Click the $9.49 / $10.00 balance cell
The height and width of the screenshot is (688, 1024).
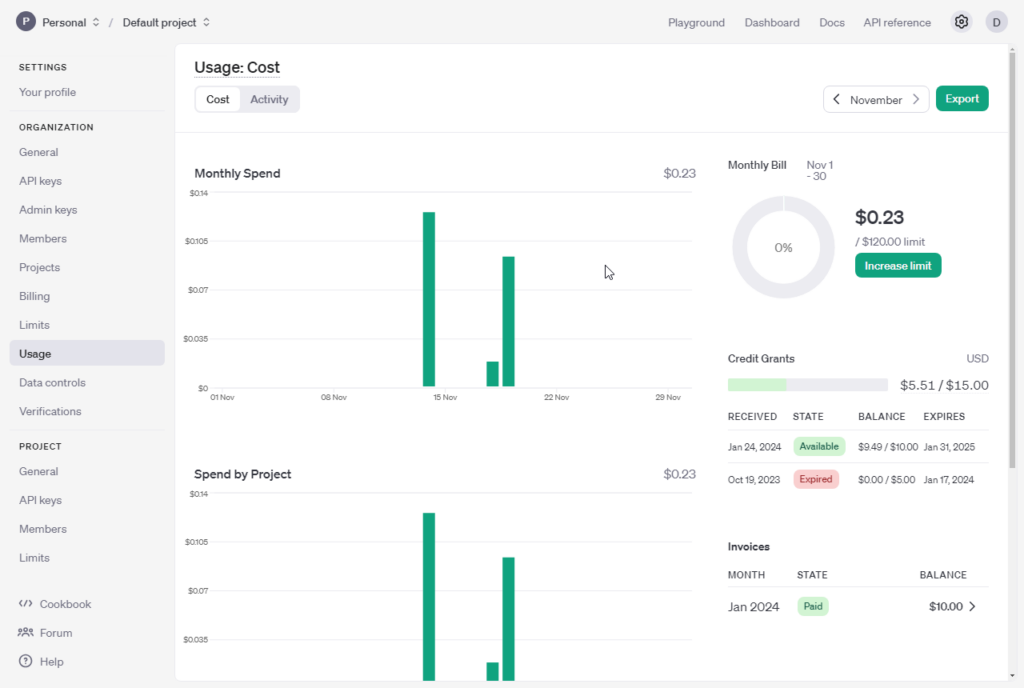click(888, 447)
